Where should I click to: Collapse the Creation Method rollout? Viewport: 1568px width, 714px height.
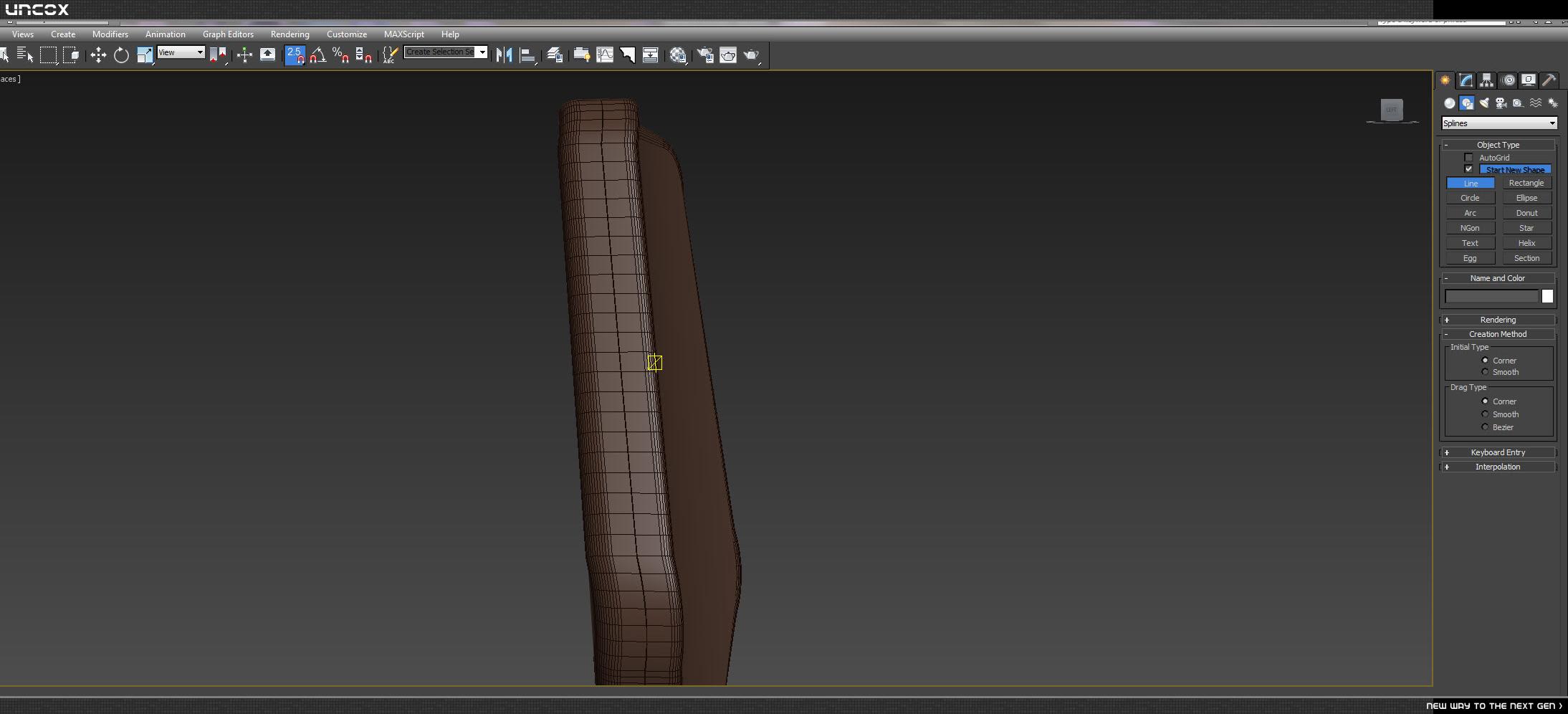1498,334
